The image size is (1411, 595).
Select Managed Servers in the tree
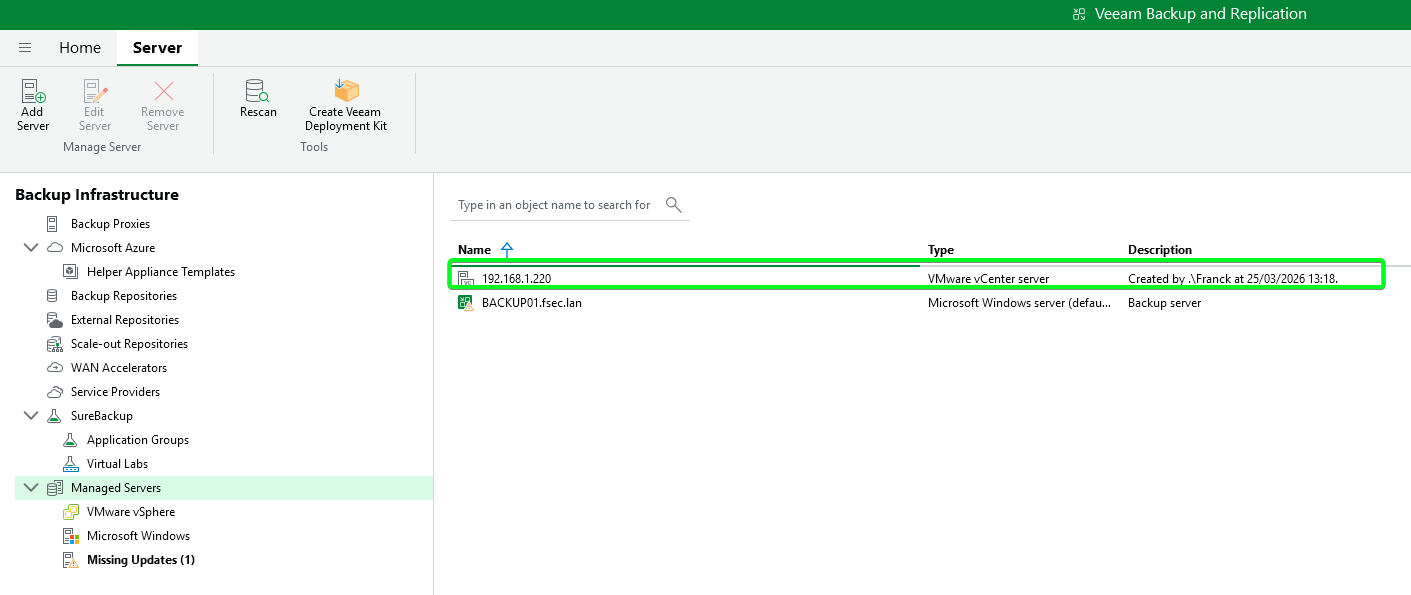116,488
